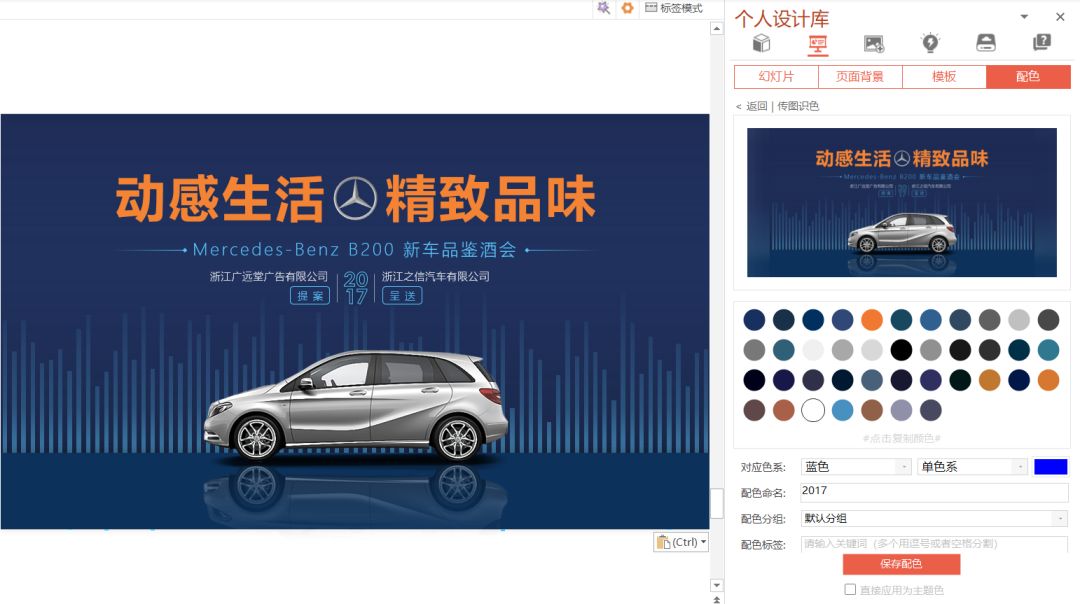Image resolution: width=1080 pixels, height=604 pixels.
Task: Switch to the 幻灯片 tab
Action: point(776,76)
